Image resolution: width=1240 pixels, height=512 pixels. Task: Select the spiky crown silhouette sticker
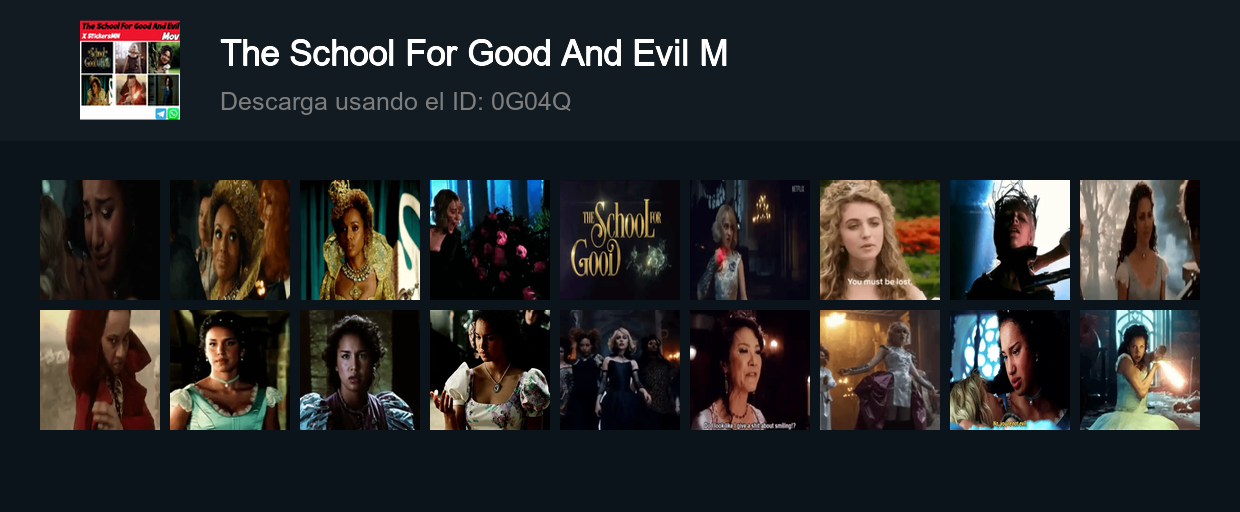coord(1010,240)
